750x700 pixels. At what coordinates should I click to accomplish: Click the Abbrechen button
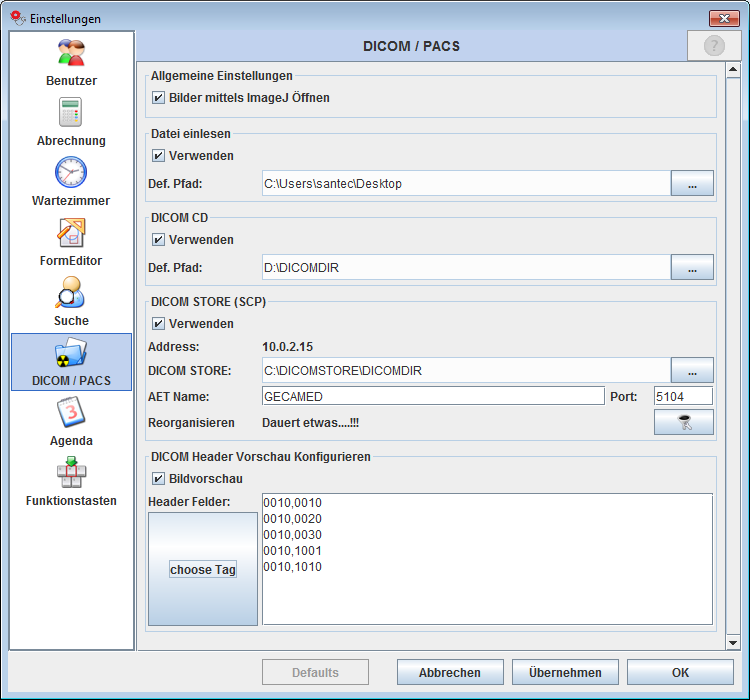[449, 673]
